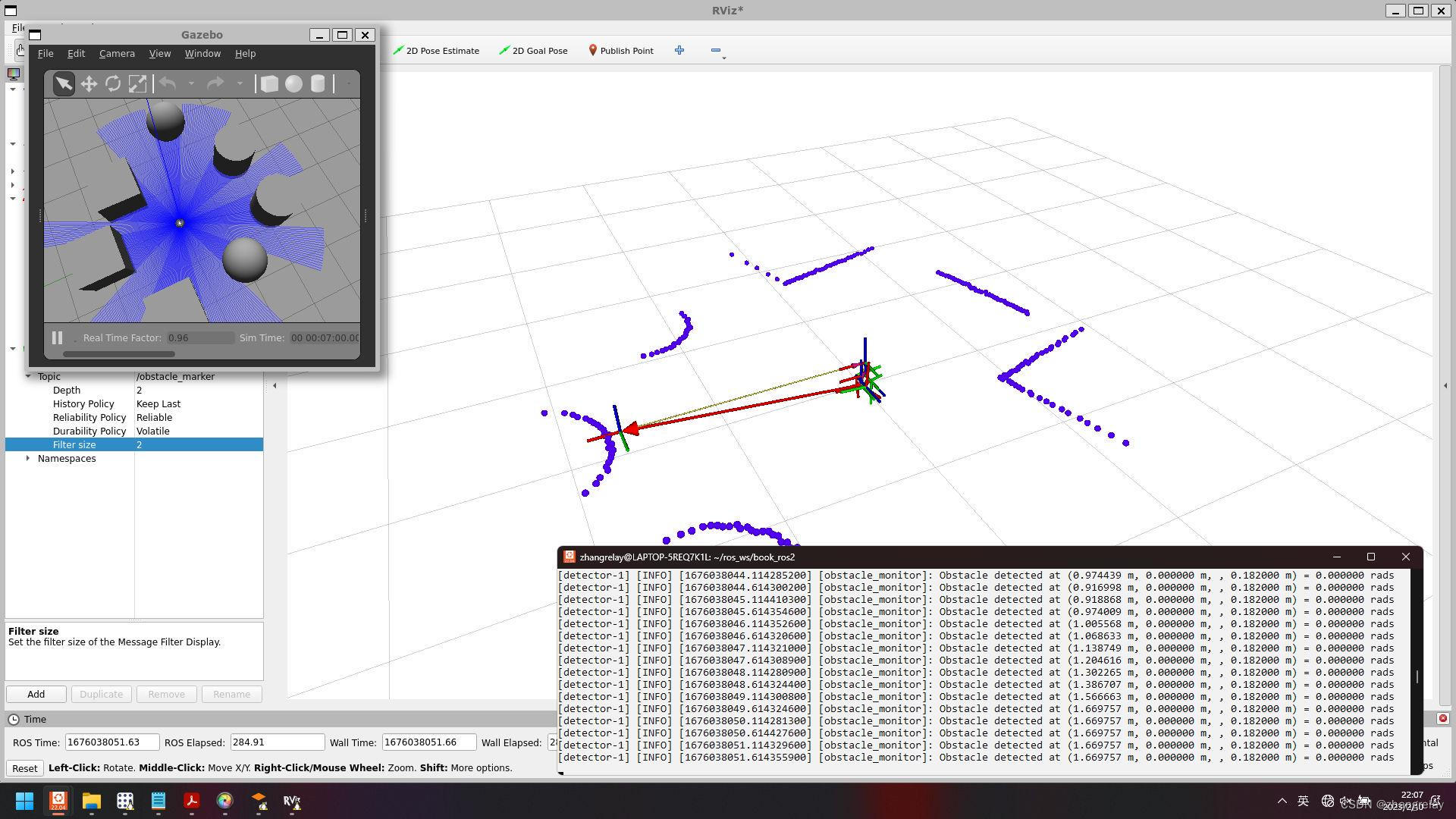
Task: Select the Gazebo translate mode tool
Action: (89, 83)
